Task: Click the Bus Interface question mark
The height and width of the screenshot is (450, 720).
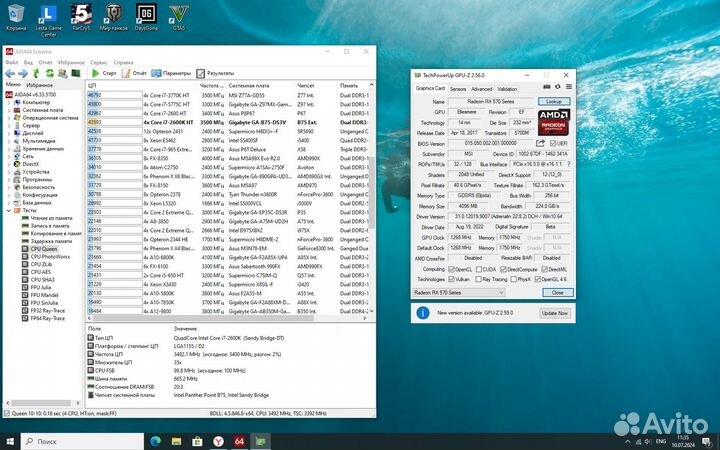Action: coord(569,164)
